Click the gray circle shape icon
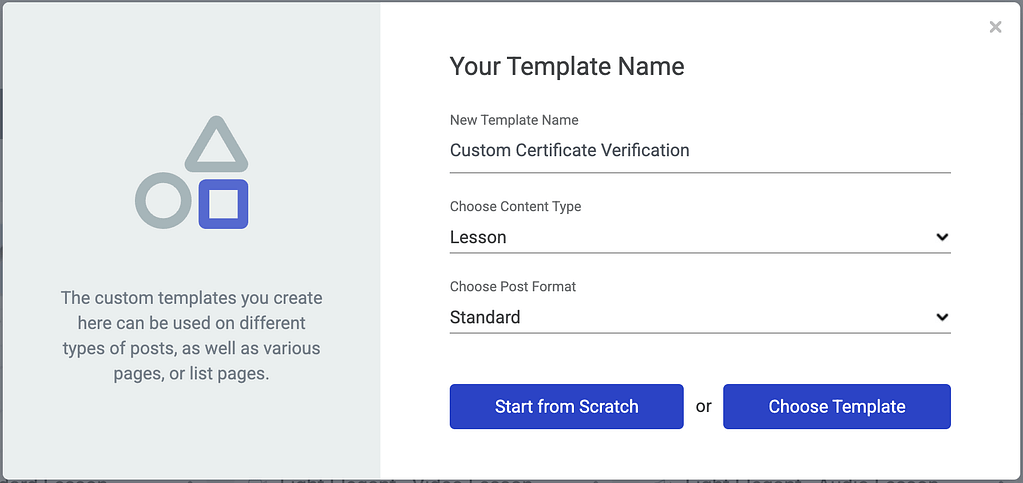The width and height of the screenshot is (1023, 483). pos(162,200)
